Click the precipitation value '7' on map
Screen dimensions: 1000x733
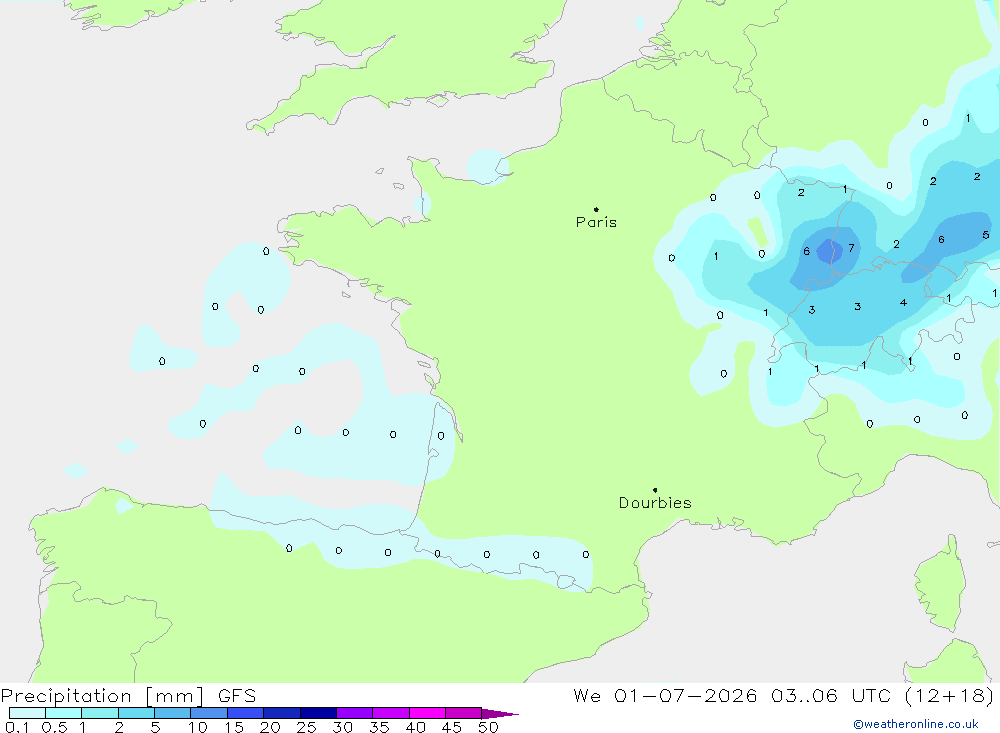851,248
